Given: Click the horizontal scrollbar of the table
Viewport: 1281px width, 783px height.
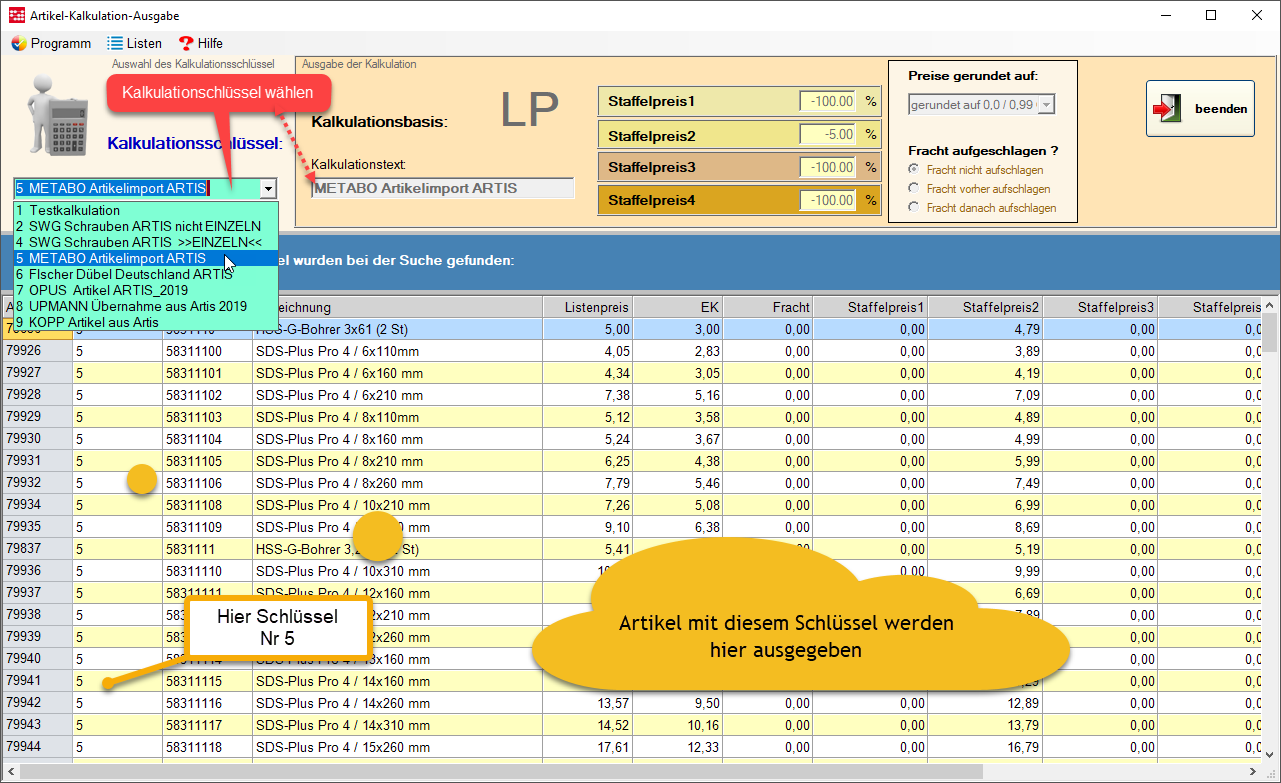Looking at the screenshot, I should click(x=631, y=772).
